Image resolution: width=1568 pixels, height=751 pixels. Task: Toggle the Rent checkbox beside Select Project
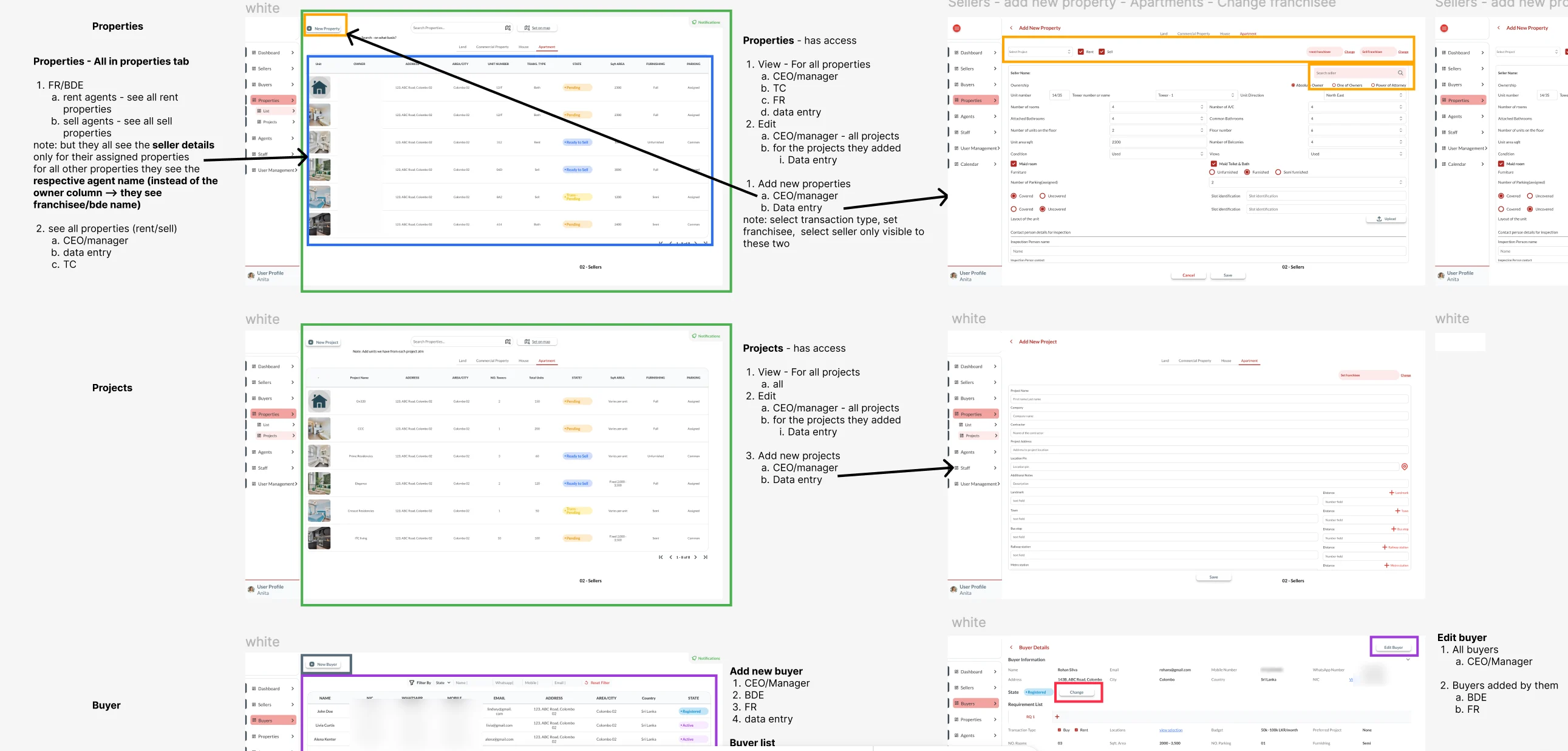[1081, 52]
